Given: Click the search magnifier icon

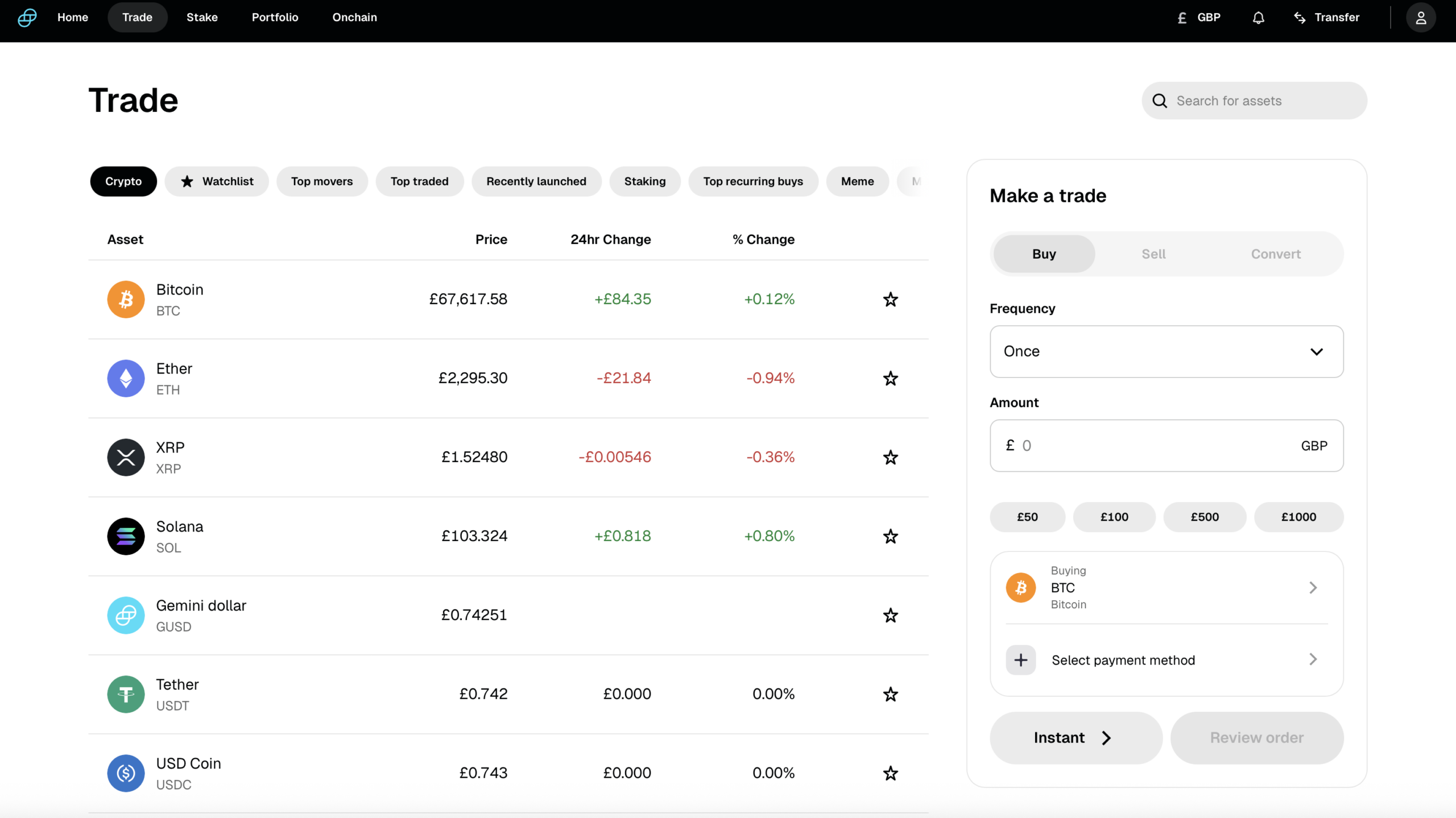Looking at the screenshot, I should pyautogui.click(x=1160, y=101).
